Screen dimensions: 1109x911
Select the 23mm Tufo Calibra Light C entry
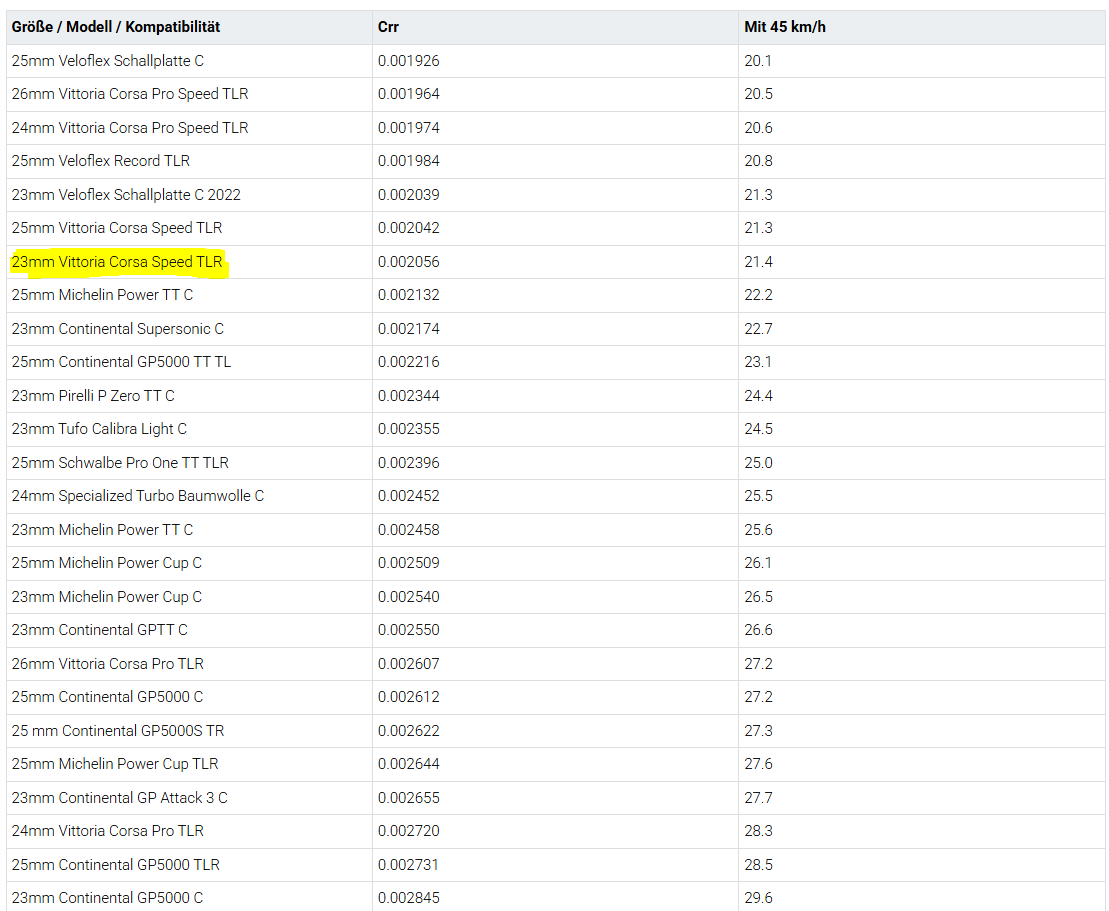[x=99, y=429]
